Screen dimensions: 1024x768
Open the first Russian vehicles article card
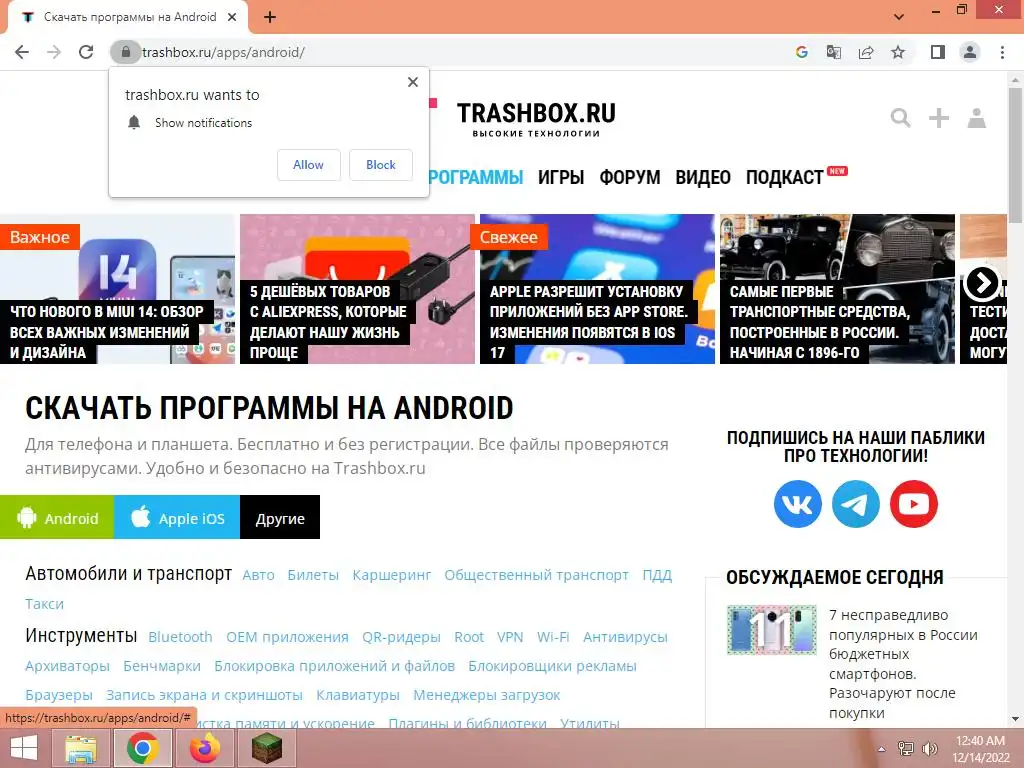coord(837,289)
